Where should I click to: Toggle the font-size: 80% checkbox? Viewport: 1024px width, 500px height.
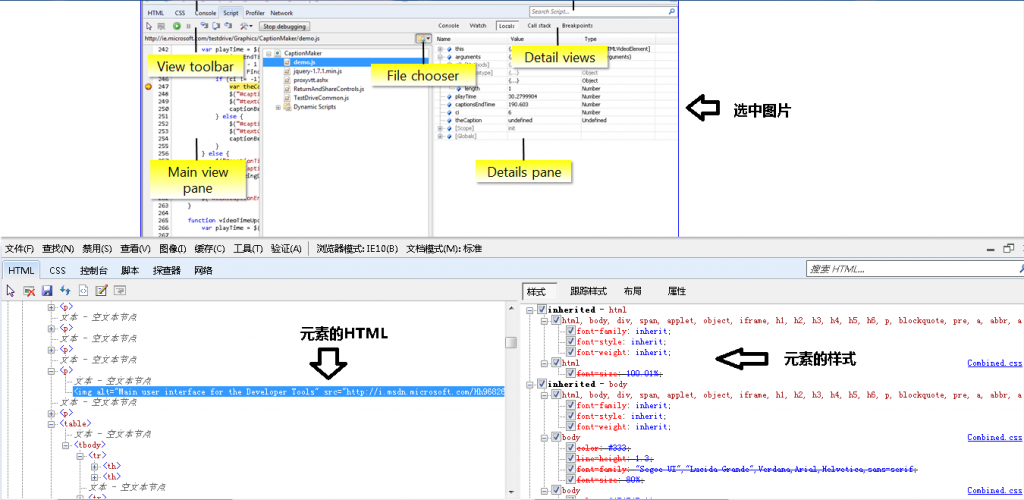[571, 480]
